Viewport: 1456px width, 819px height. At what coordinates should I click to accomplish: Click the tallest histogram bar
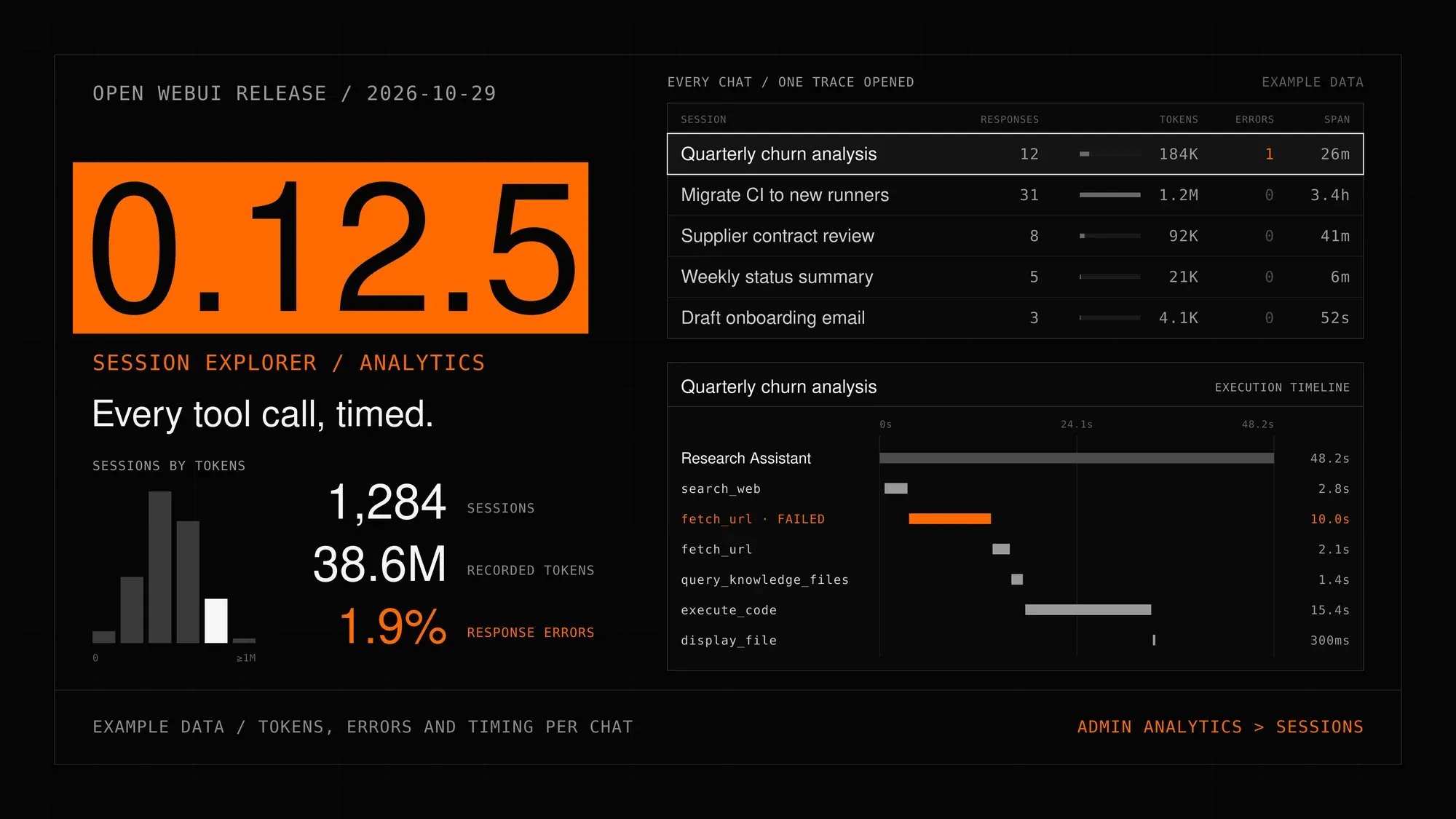coord(160,567)
